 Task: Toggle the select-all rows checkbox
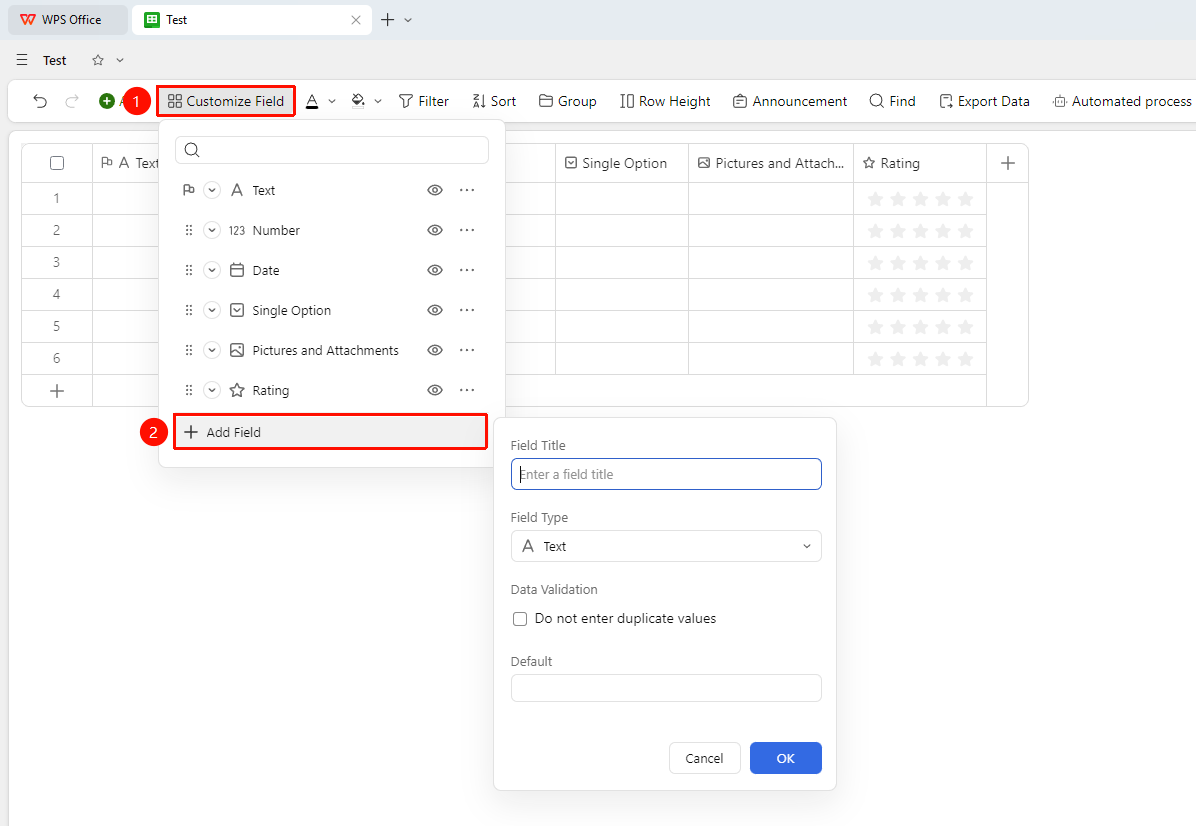click(x=56, y=163)
